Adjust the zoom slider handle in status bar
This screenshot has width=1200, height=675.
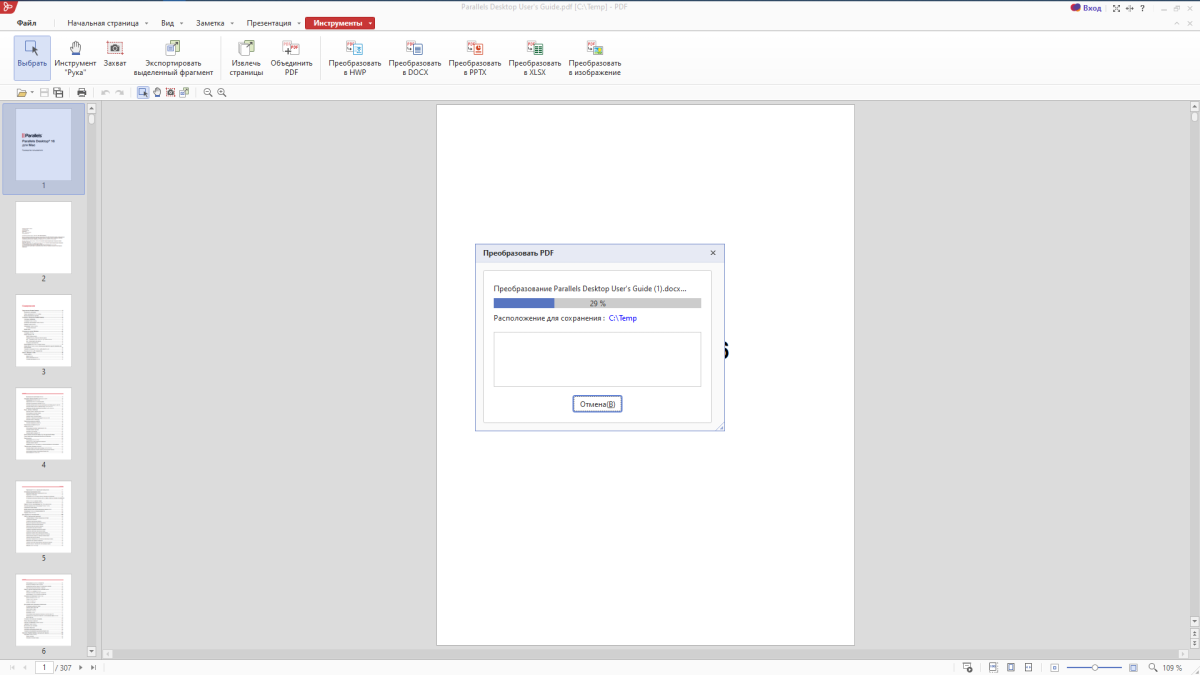(x=1094, y=667)
